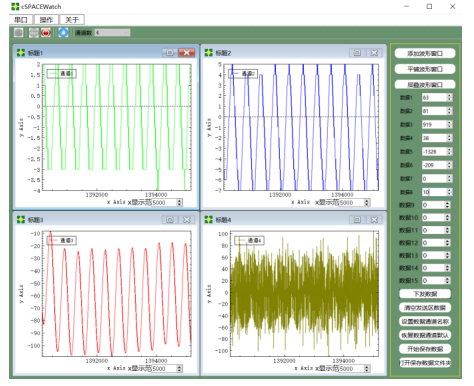Click 添加波形窗口 add waveform window button
Image resolution: width=474 pixels, height=386 pixels.
click(425, 53)
